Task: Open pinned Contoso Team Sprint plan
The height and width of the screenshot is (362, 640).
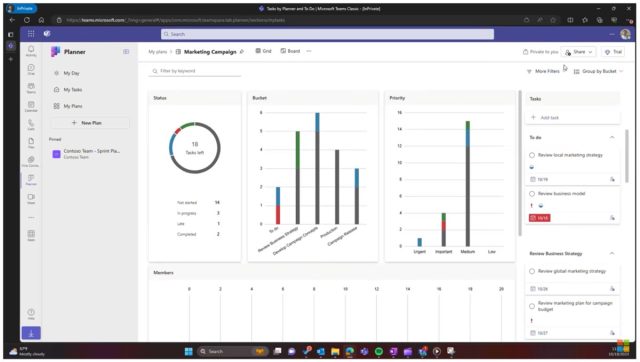Action: pos(90,153)
